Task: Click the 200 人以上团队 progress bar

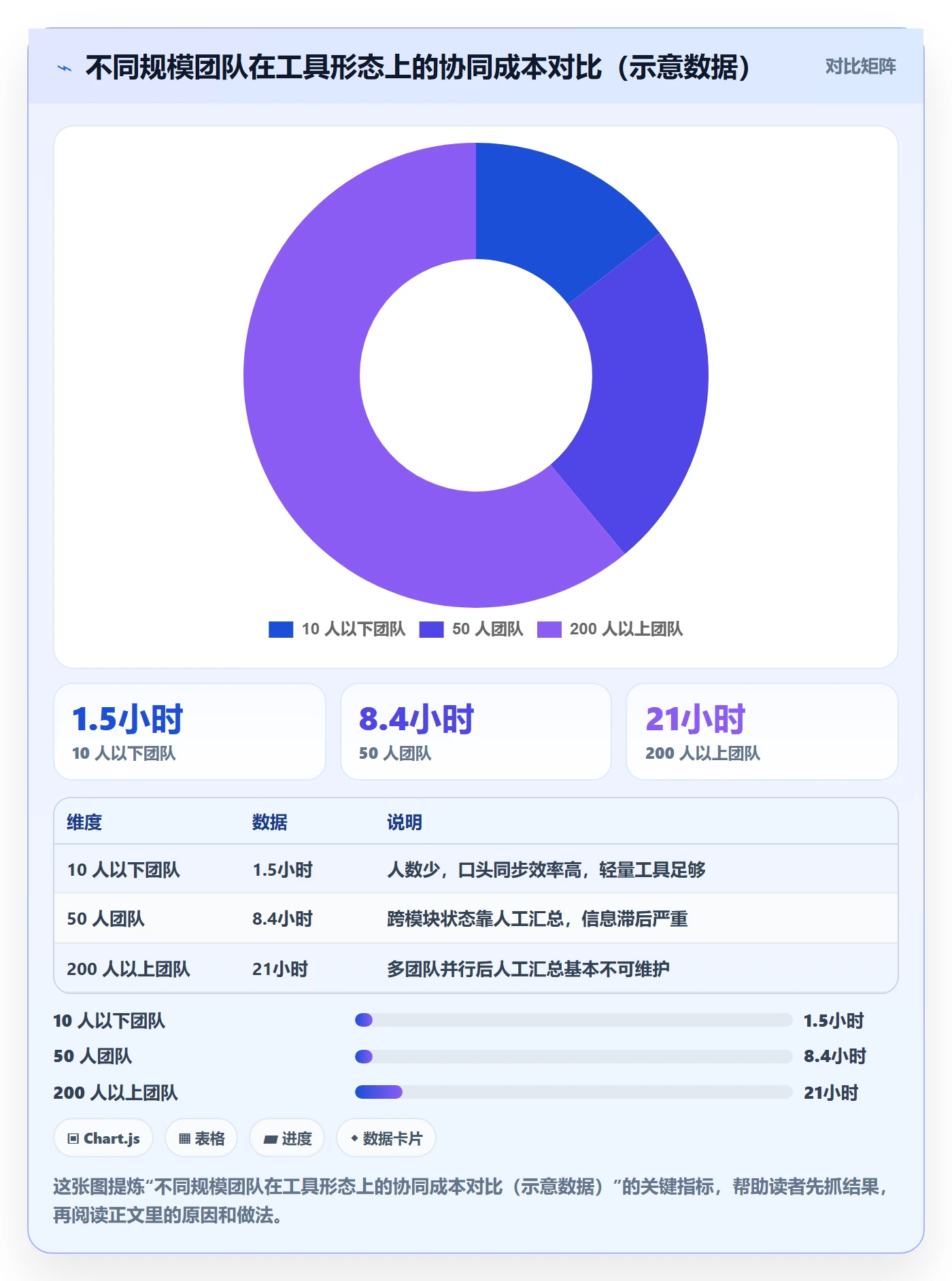Action: 574,1092
